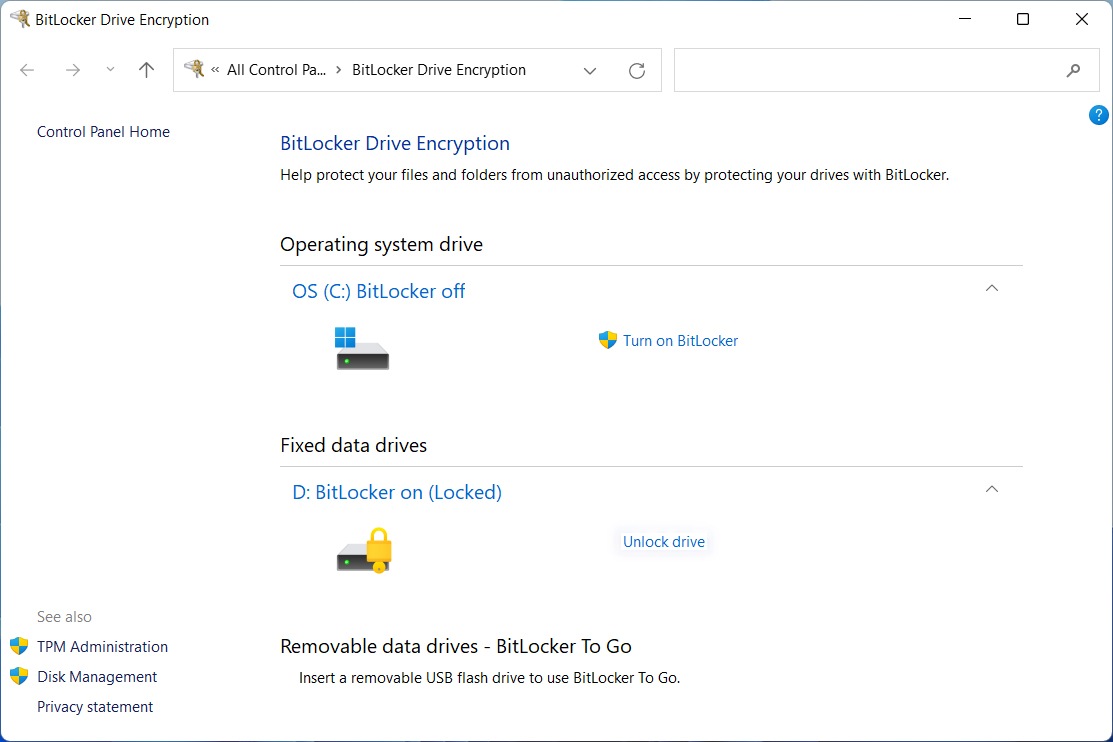
Task: Collapse the D: drive section
Action: click(x=992, y=489)
